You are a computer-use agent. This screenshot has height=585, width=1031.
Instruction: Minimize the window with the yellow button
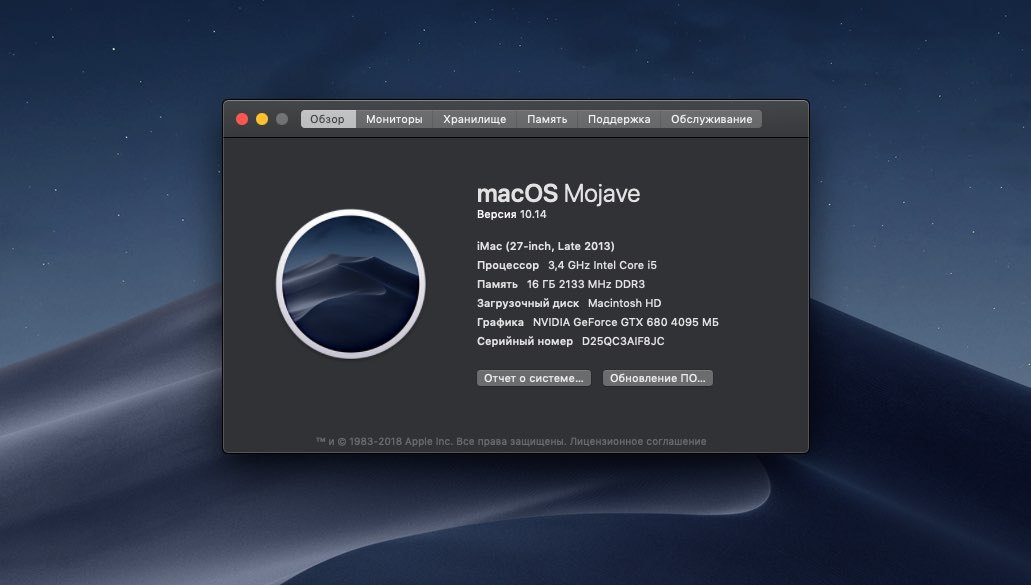tap(262, 119)
